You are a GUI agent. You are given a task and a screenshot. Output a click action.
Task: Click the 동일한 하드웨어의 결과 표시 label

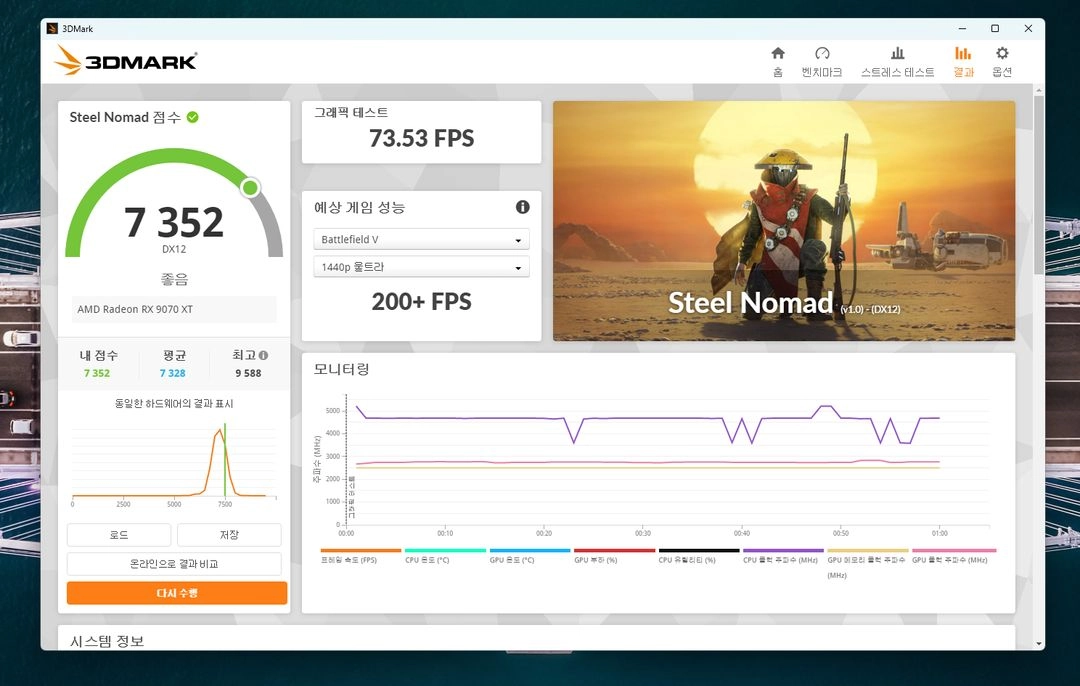(174, 404)
